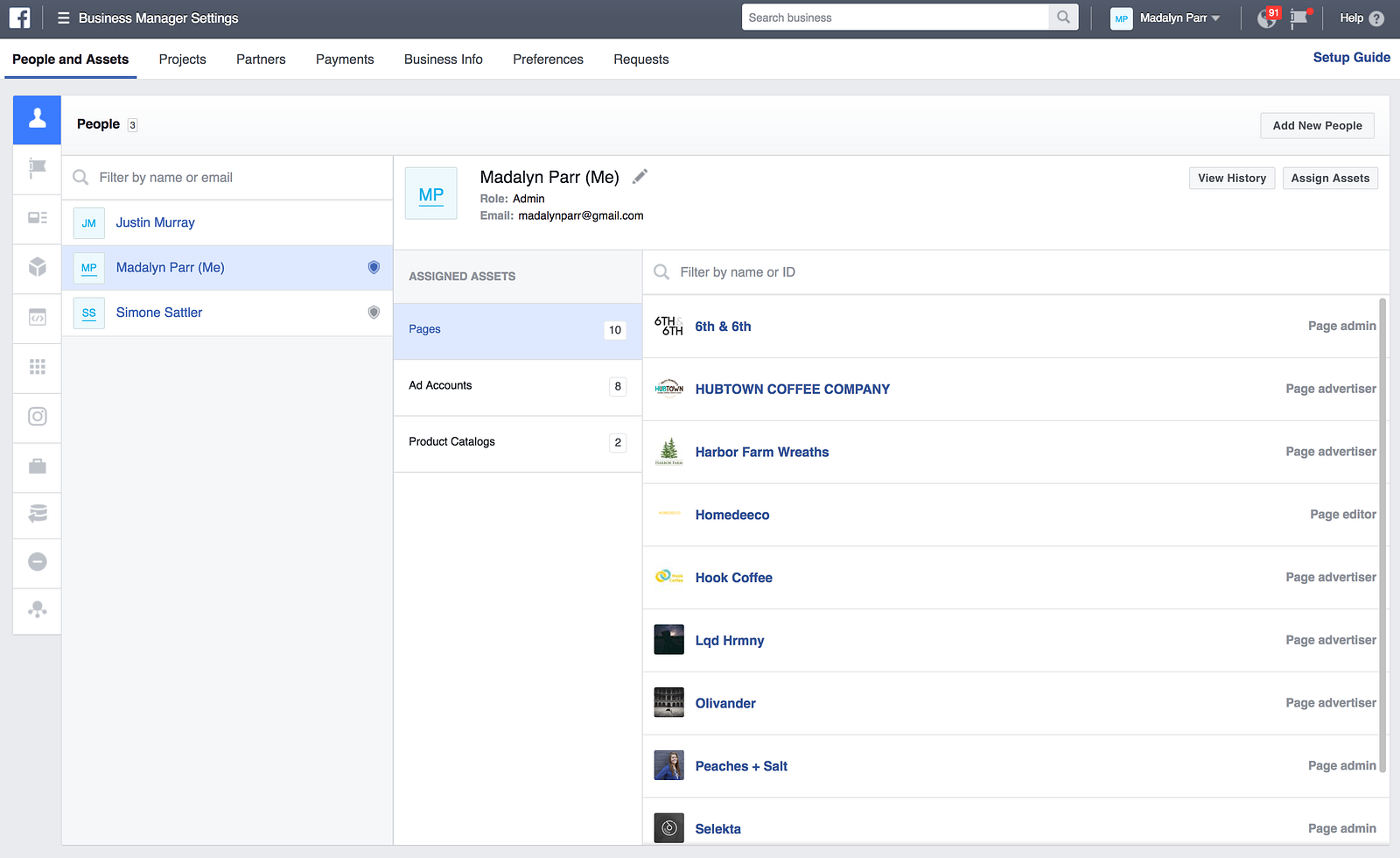Click the Hook Coffee page logo

click(668, 577)
